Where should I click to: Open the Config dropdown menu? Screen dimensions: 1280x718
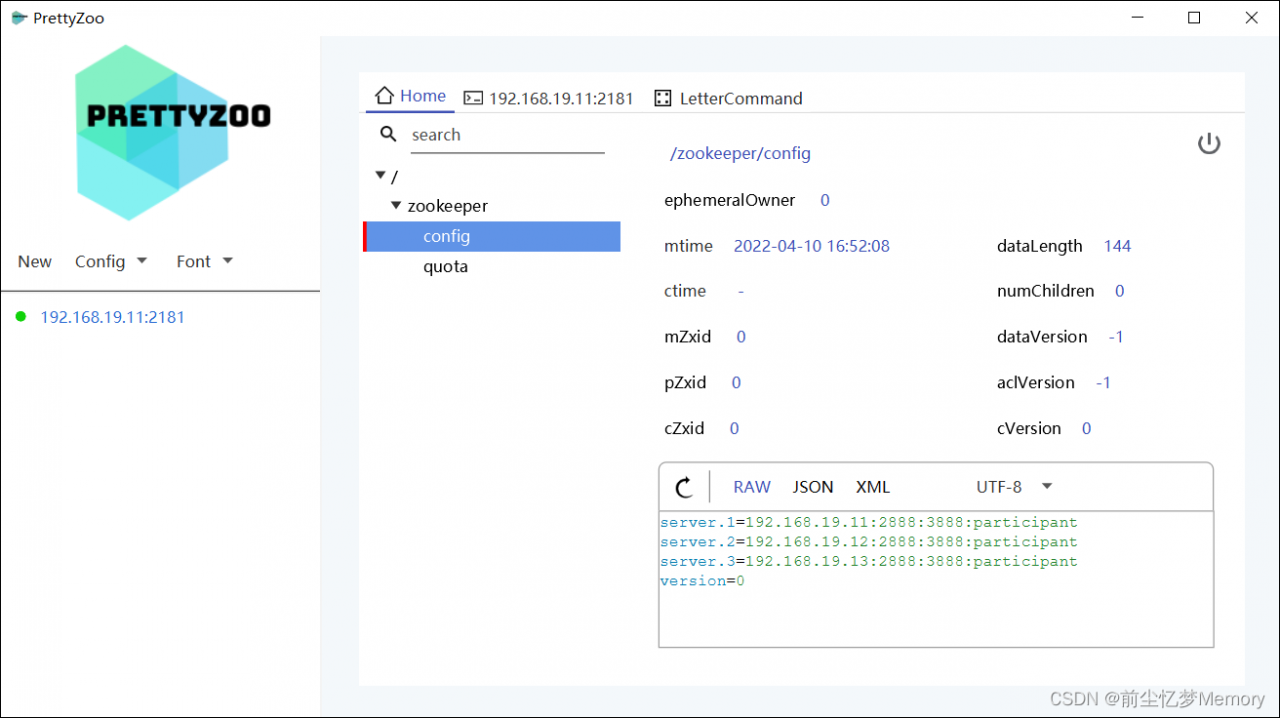(x=111, y=261)
